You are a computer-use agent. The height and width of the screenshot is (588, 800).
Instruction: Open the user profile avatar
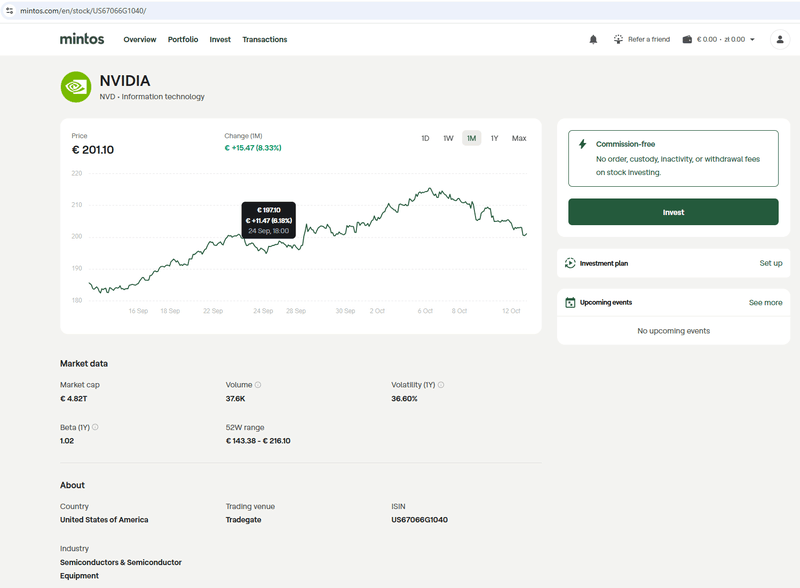point(780,39)
